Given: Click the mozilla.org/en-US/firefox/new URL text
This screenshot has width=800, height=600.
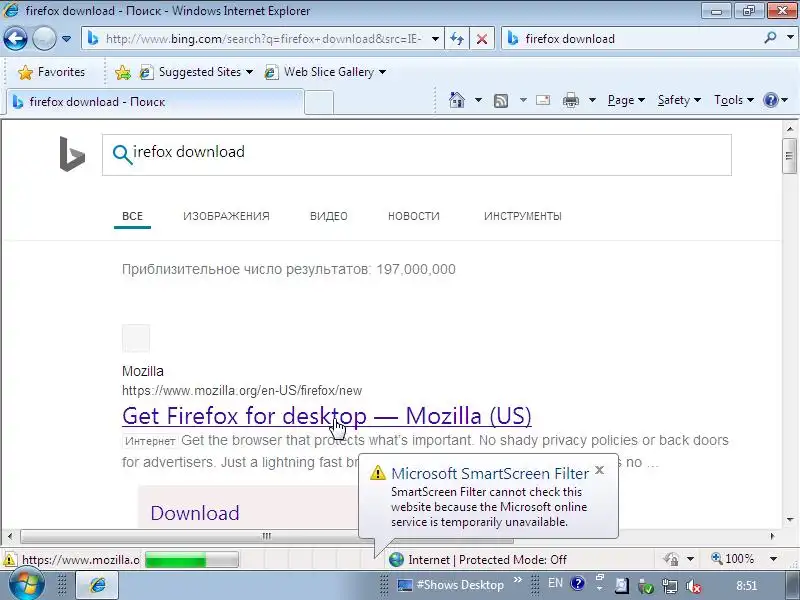Looking at the screenshot, I should coord(242,391).
